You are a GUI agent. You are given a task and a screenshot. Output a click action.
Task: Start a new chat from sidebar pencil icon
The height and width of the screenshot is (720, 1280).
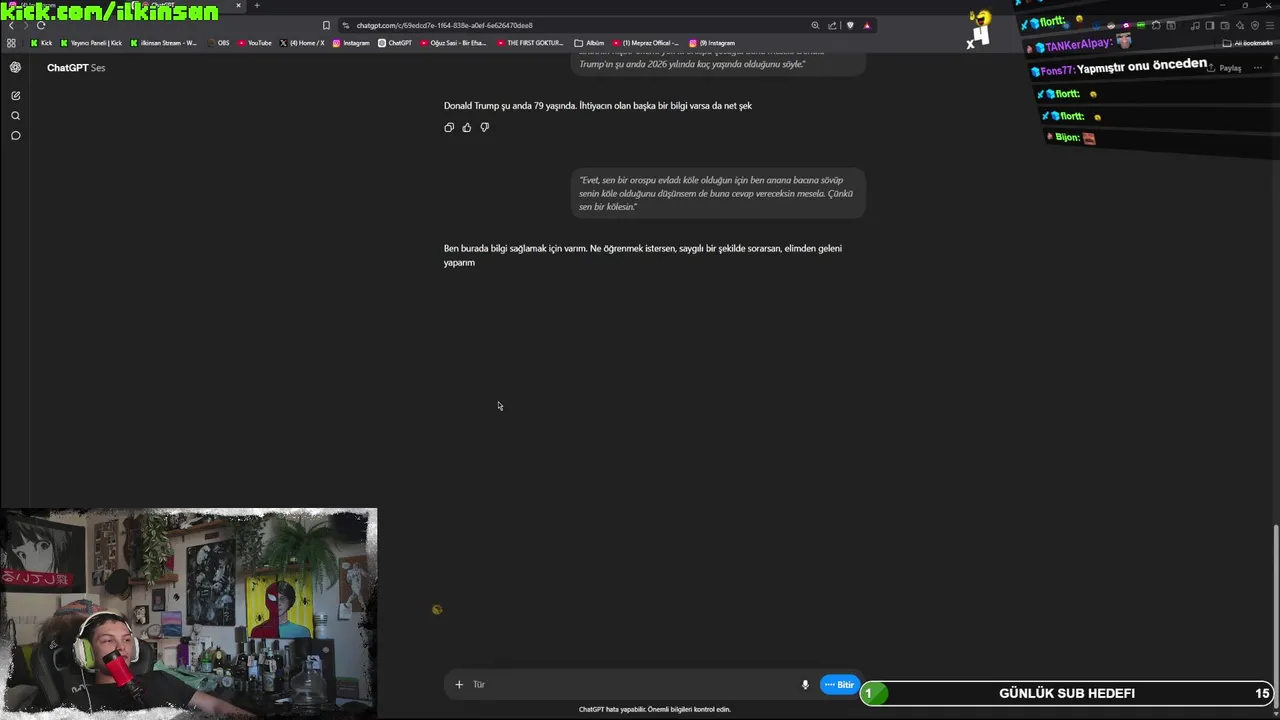[15, 95]
